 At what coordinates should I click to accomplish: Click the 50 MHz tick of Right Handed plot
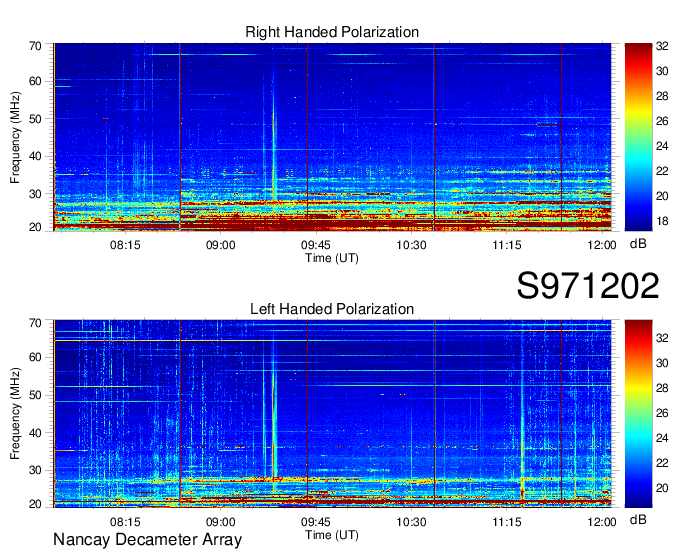tap(35, 119)
